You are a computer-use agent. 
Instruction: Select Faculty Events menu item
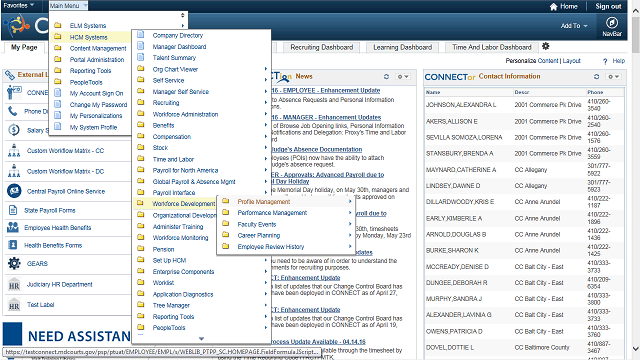click(257, 224)
